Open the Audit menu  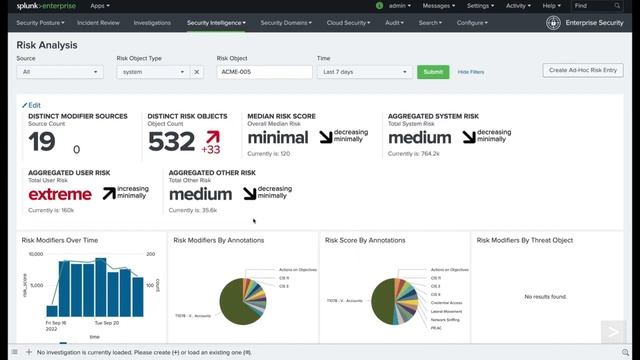coord(394,23)
